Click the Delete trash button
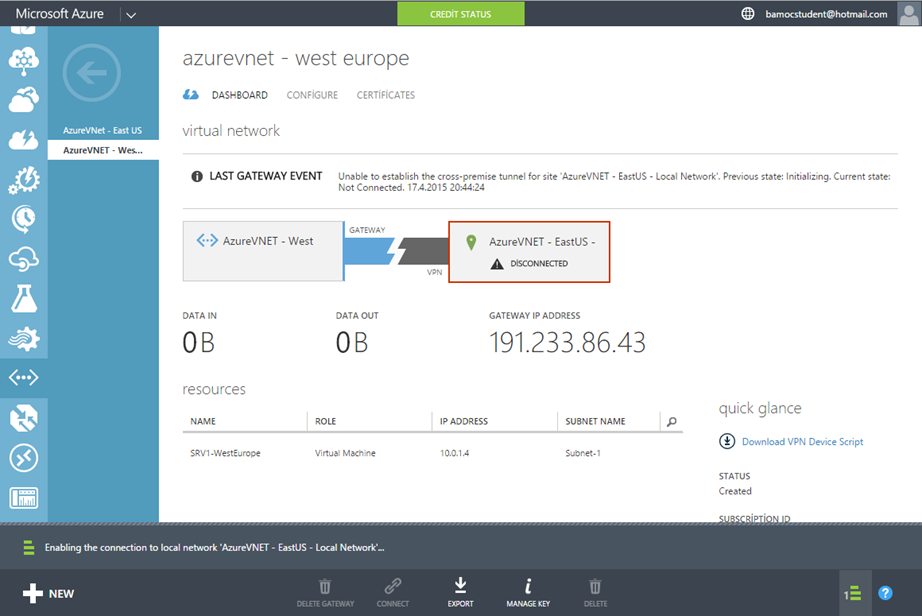The image size is (922, 616). pos(595,592)
